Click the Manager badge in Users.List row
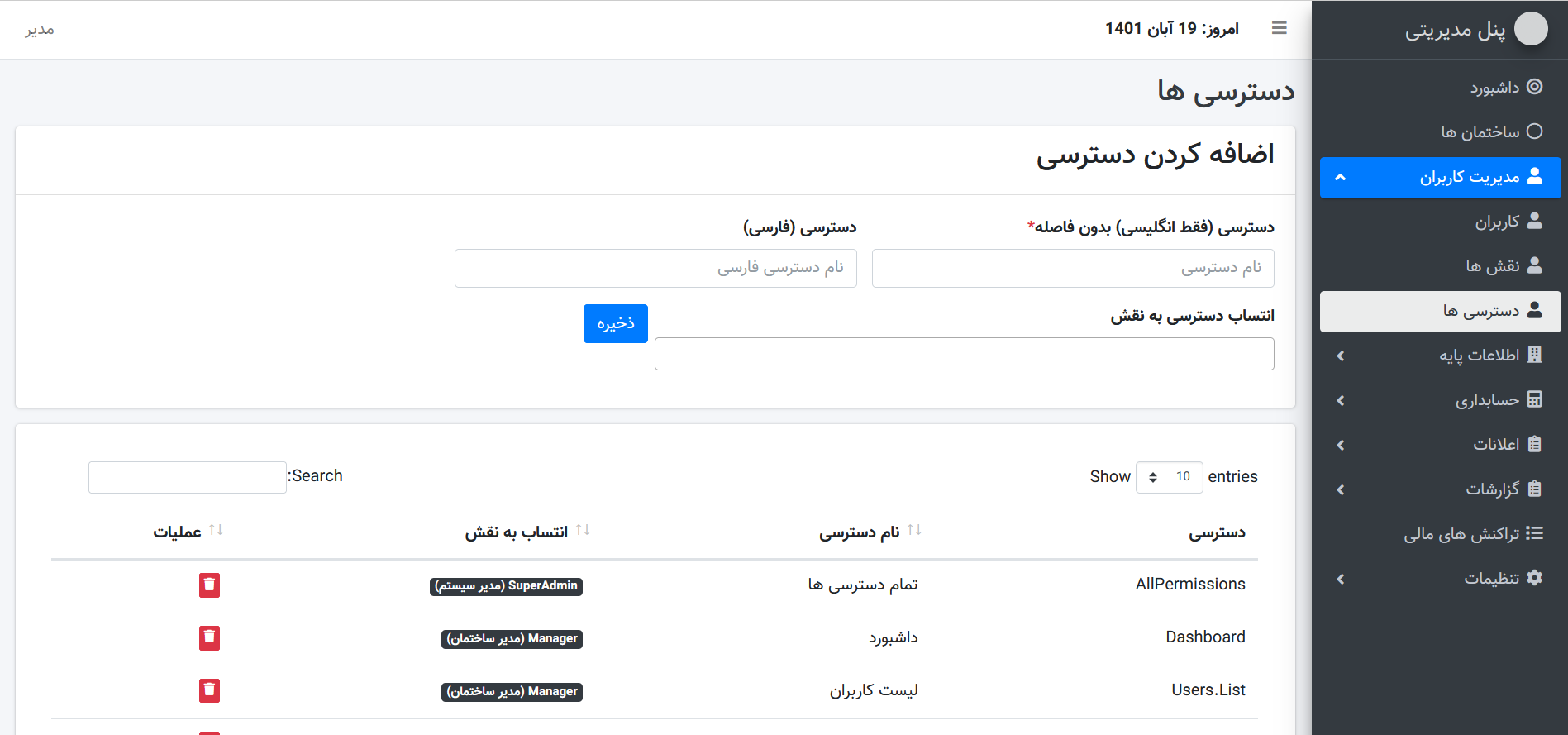 512,692
